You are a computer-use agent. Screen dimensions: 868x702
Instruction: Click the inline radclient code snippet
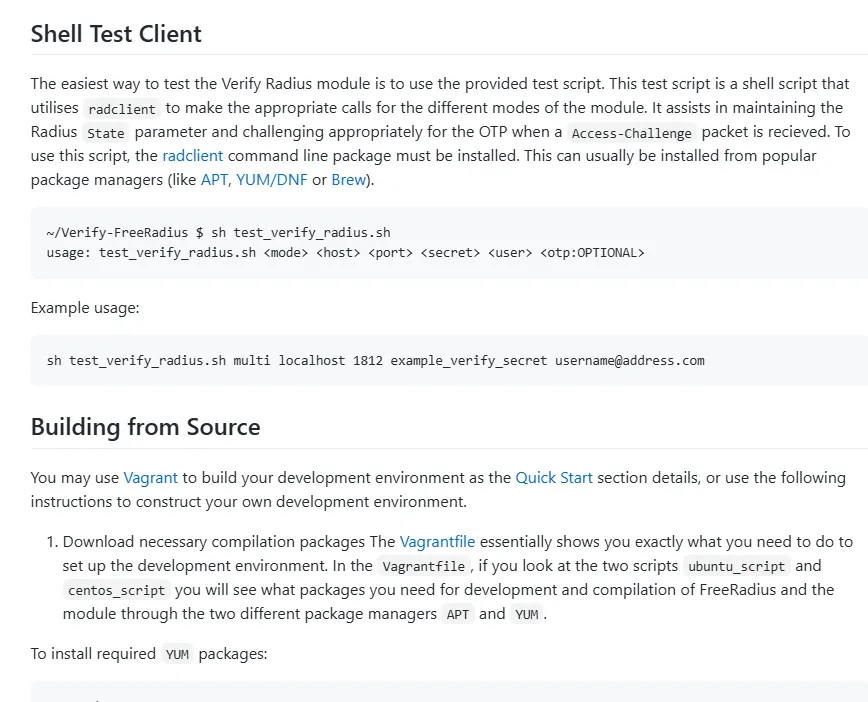[122, 109]
